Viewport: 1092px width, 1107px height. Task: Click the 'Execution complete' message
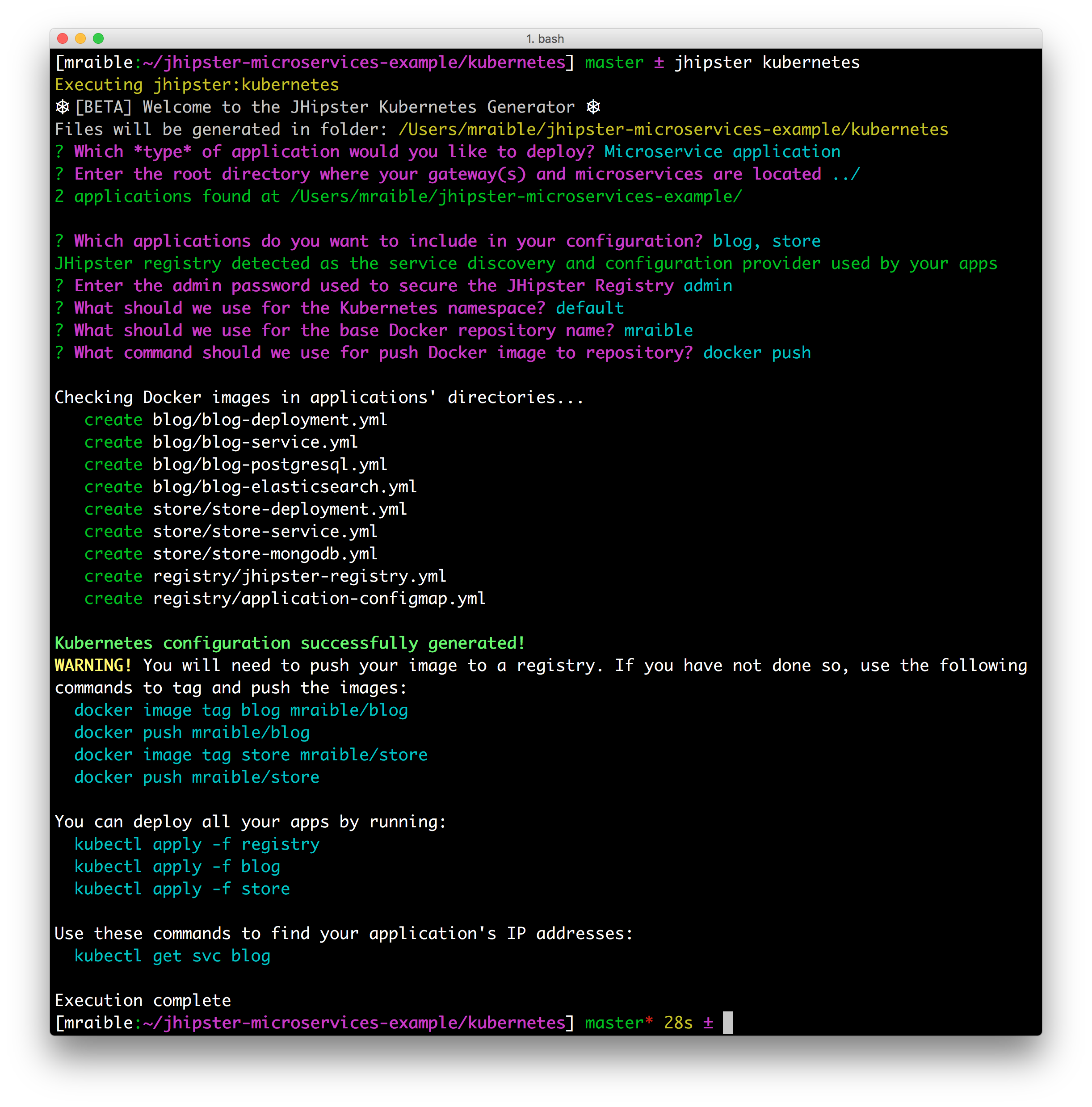(143, 1000)
